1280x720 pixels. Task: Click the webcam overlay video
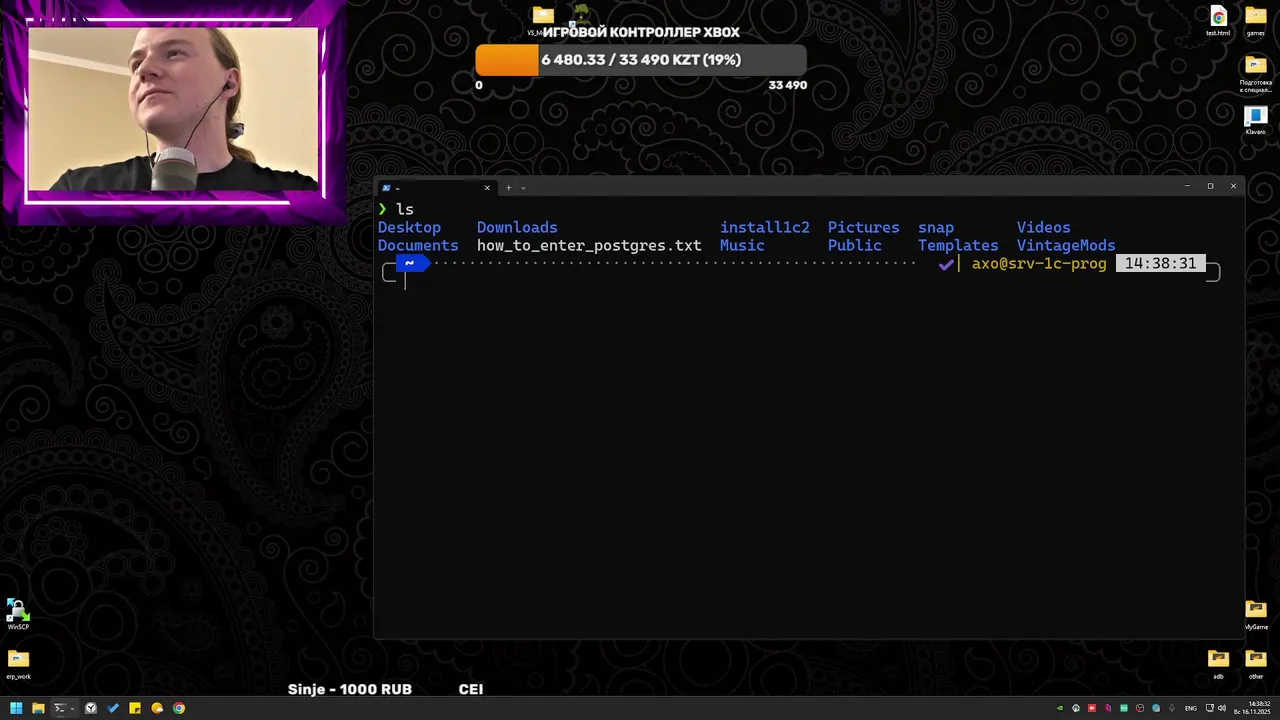173,109
